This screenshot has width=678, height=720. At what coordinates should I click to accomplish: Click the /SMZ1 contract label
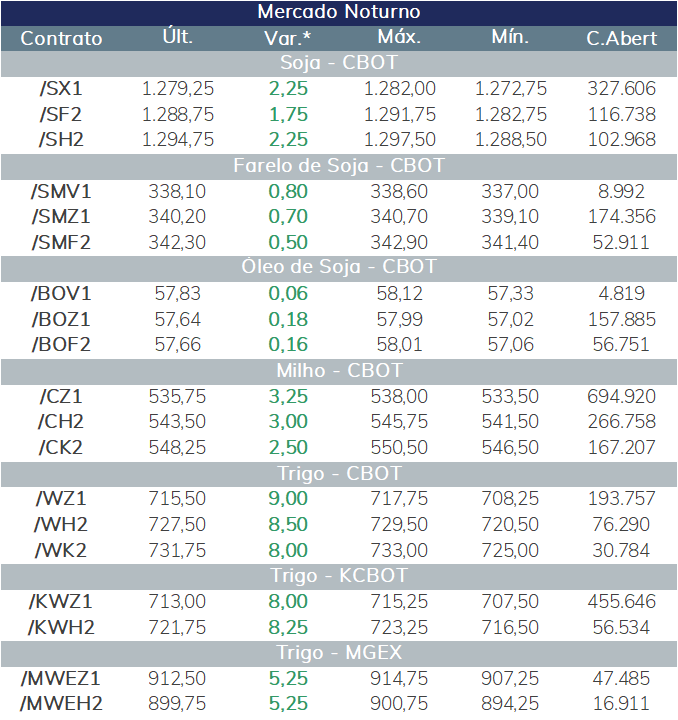click(x=61, y=217)
